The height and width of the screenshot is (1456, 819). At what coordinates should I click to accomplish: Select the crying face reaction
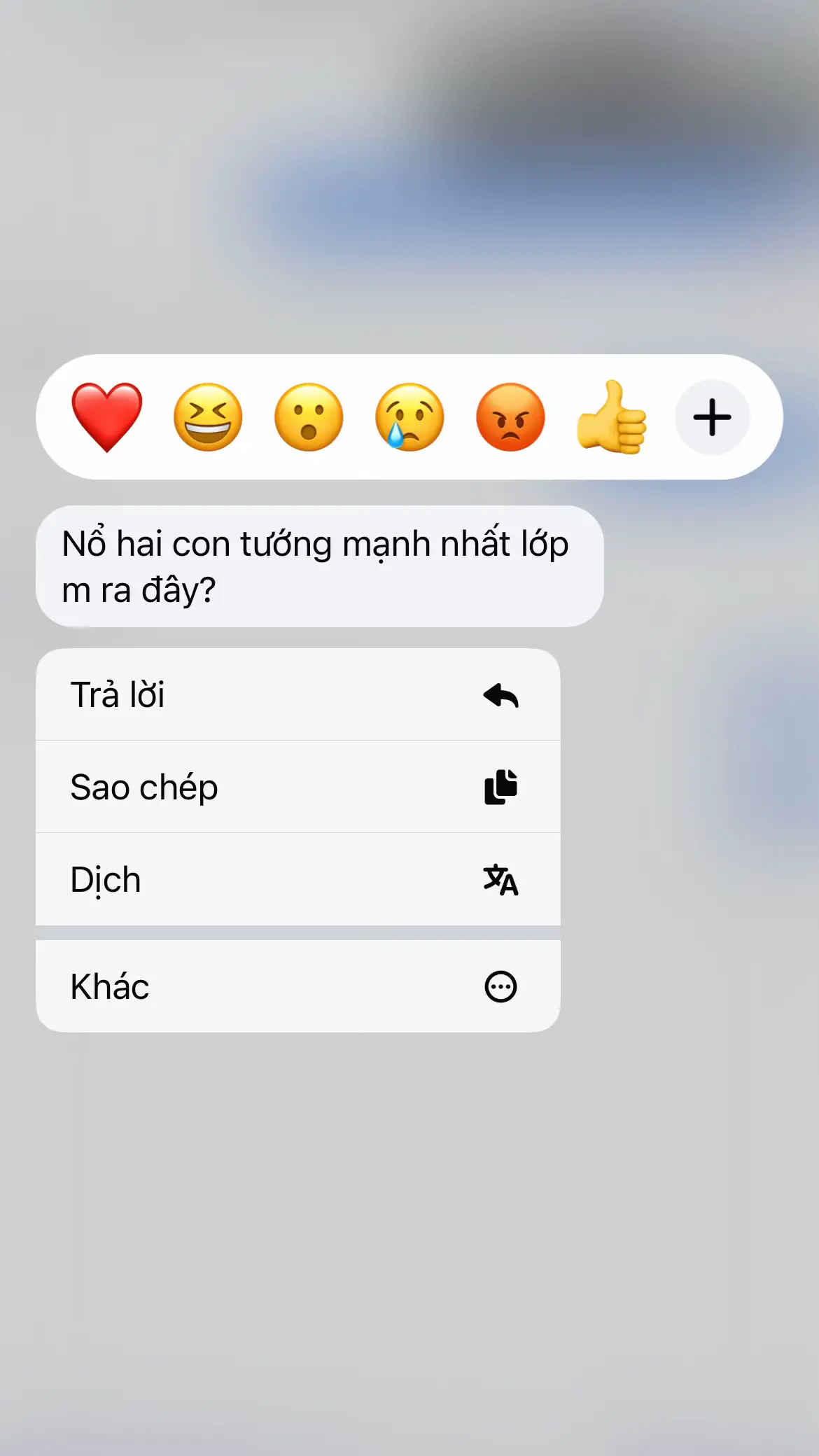(409, 417)
